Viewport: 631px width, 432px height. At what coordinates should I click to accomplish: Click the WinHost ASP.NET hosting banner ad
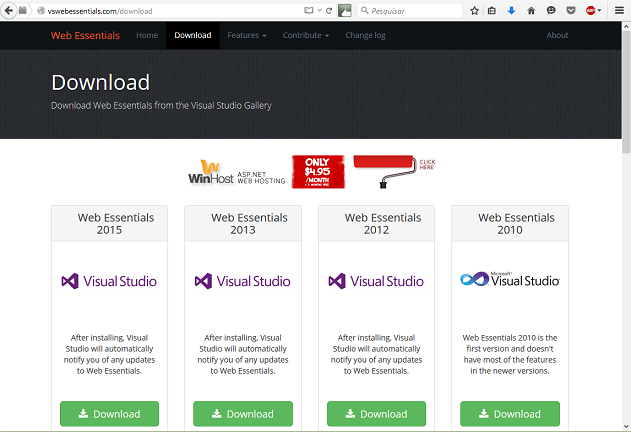click(312, 172)
